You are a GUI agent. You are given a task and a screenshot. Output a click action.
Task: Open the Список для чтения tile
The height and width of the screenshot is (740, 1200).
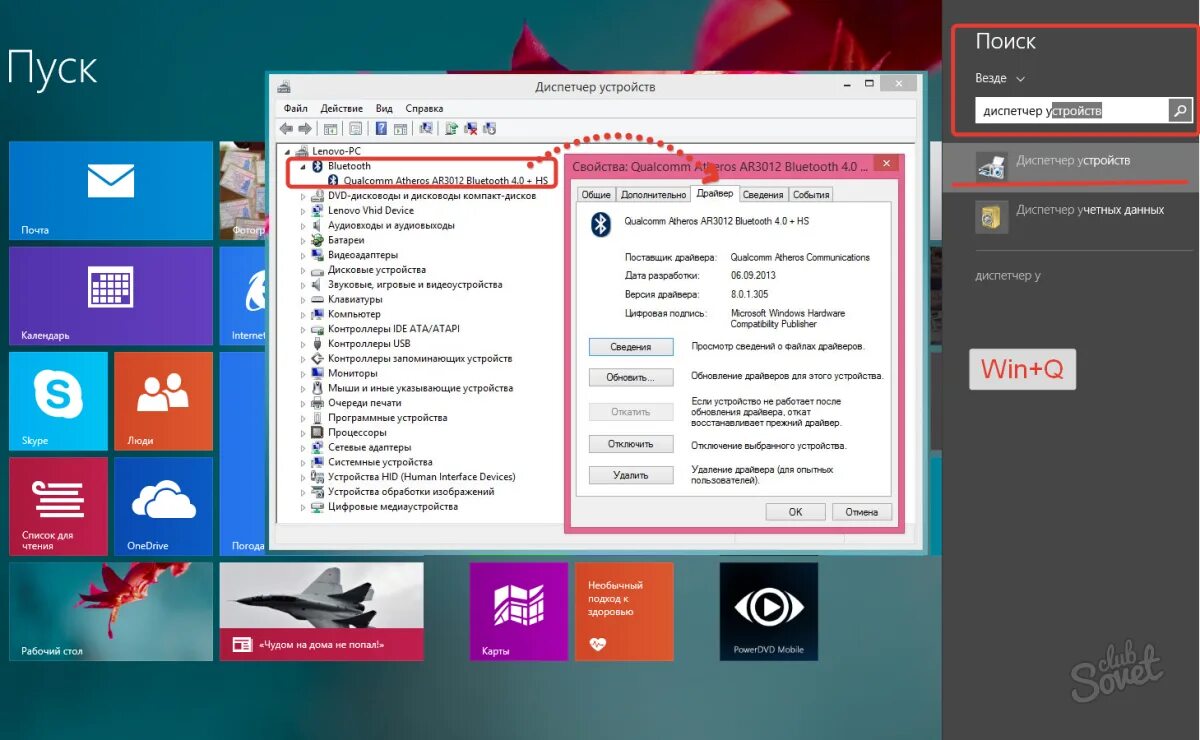point(58,506)
